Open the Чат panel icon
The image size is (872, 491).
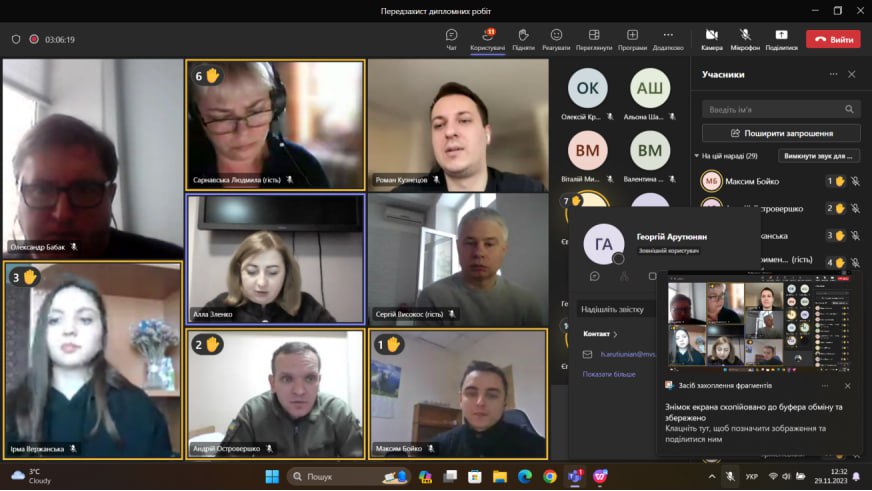pyautogui.click(x=451, y=36)
